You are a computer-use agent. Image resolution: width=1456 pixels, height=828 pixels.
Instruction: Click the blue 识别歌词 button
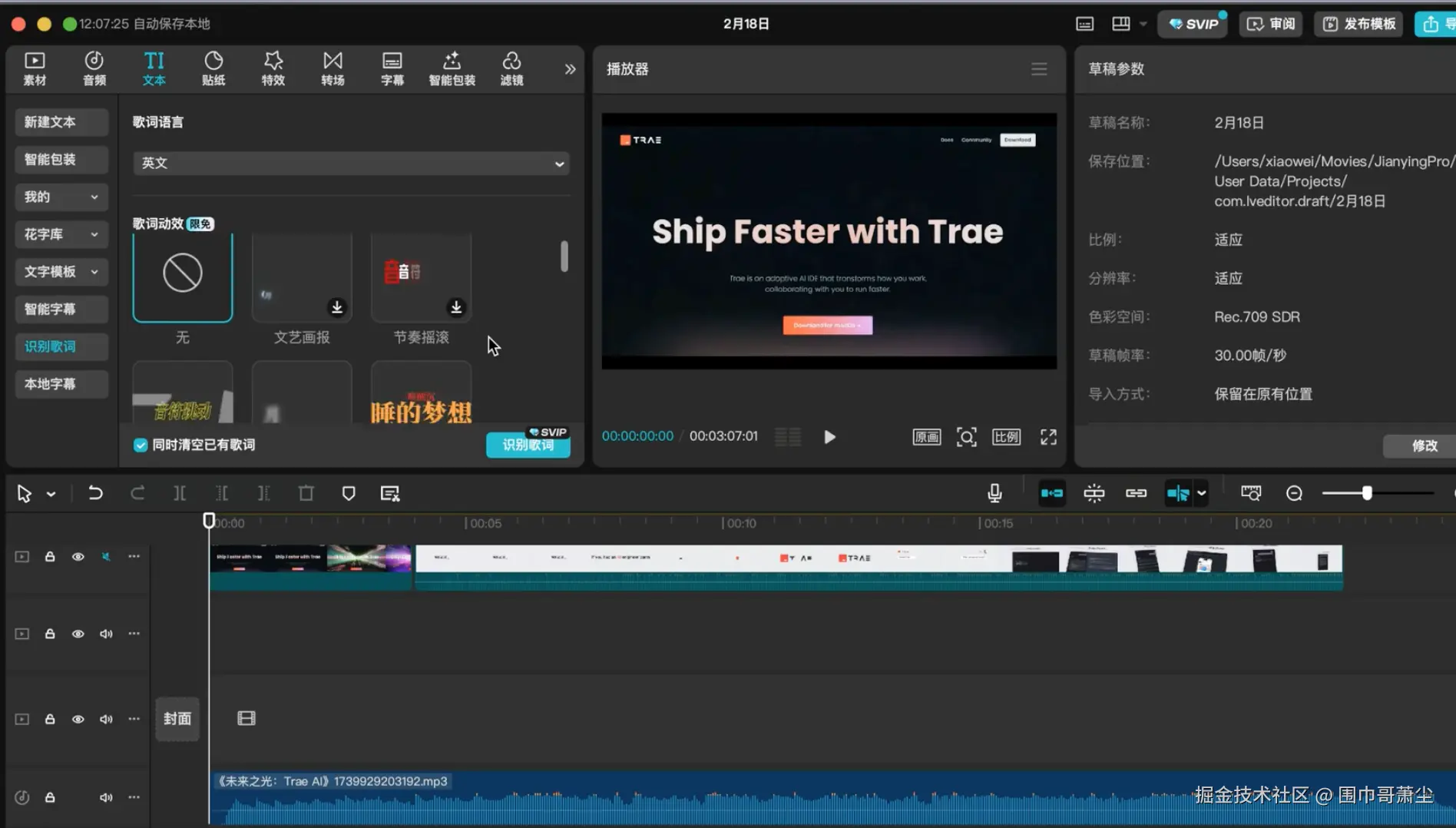[528, 445]
